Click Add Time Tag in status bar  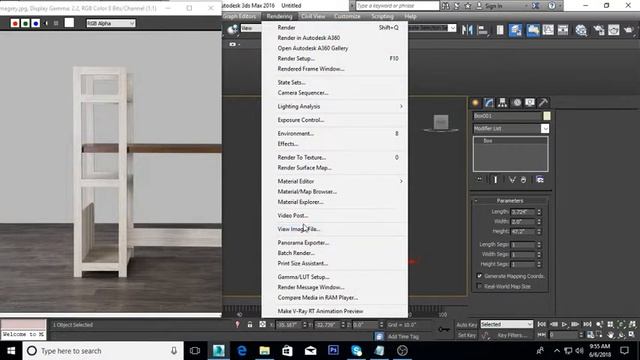404,336
